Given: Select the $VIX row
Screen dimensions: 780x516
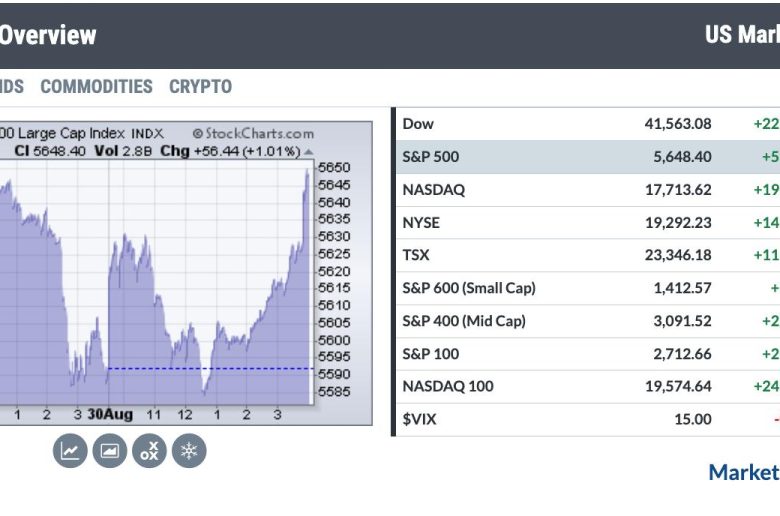Looking at the screenshot, I should (588, 419).
